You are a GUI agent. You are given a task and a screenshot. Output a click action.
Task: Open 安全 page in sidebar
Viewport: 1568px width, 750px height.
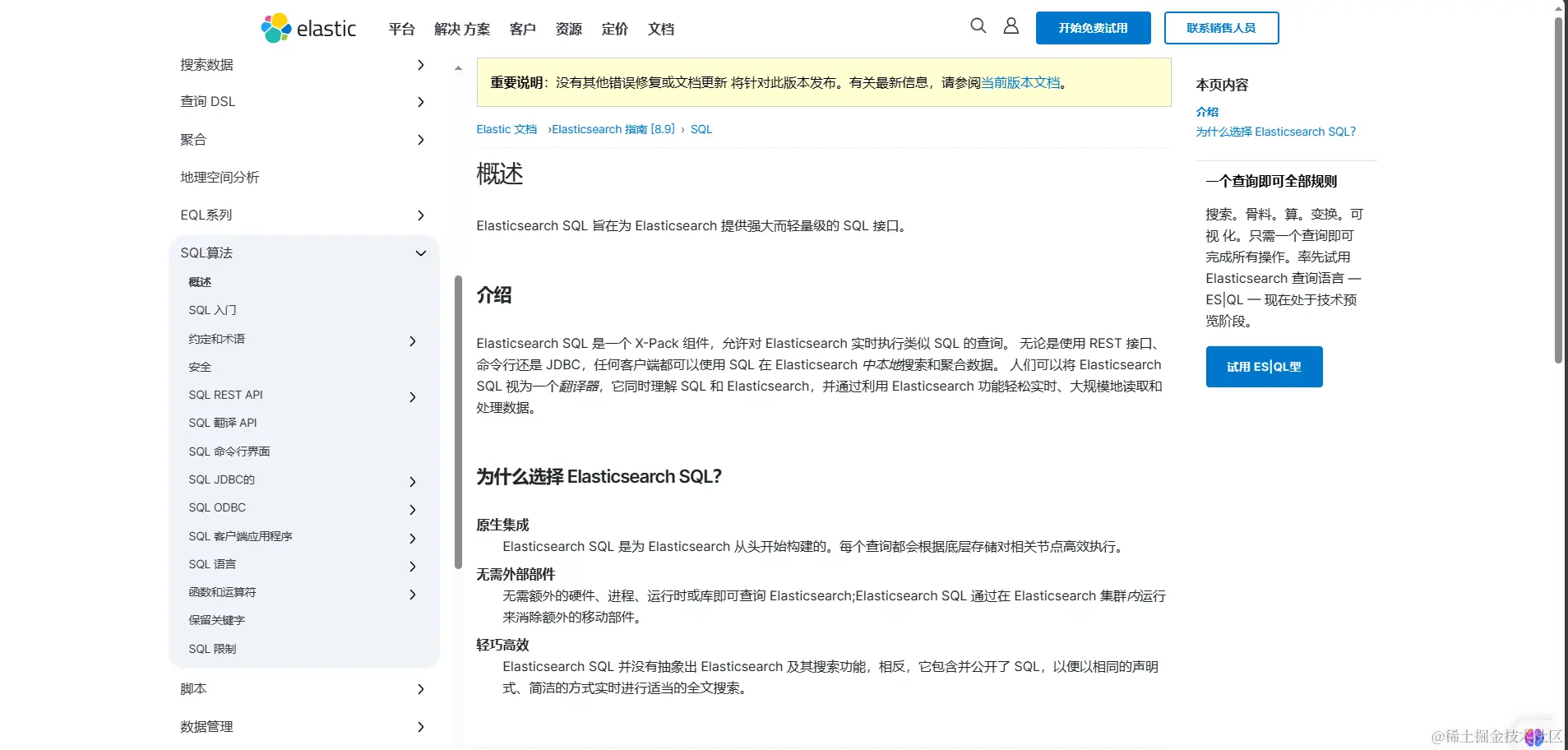[200, 367]
